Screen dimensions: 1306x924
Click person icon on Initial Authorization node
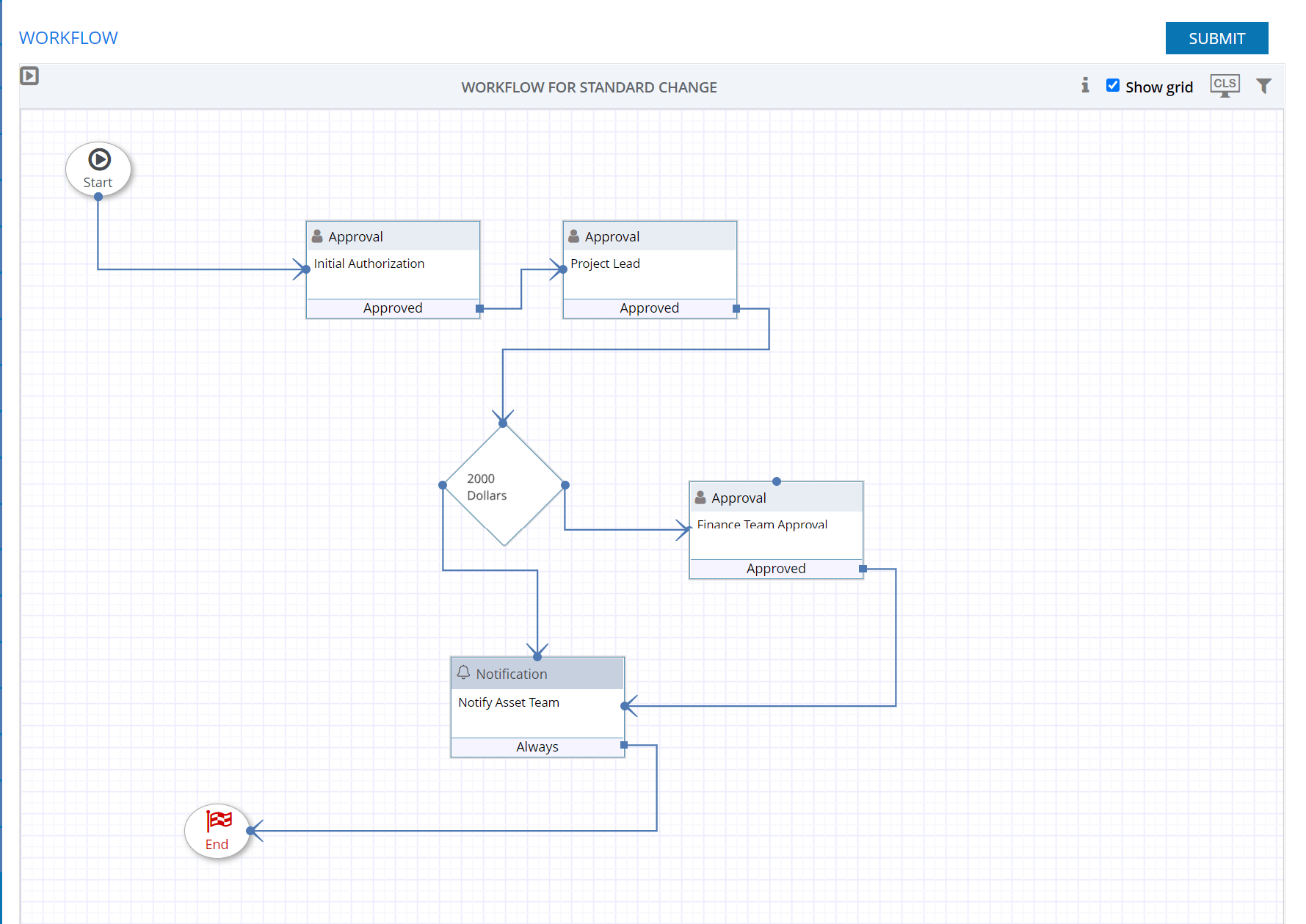point(317,236)
